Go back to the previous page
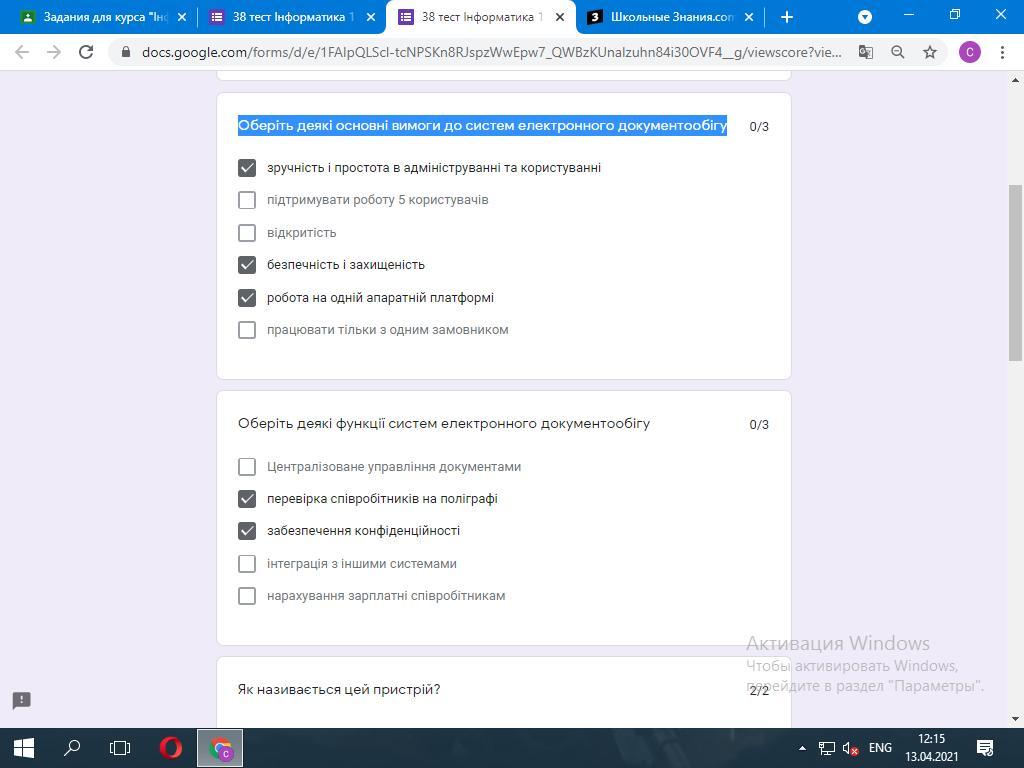Viewport: 1024px width, 768px height. click(22, 52)
